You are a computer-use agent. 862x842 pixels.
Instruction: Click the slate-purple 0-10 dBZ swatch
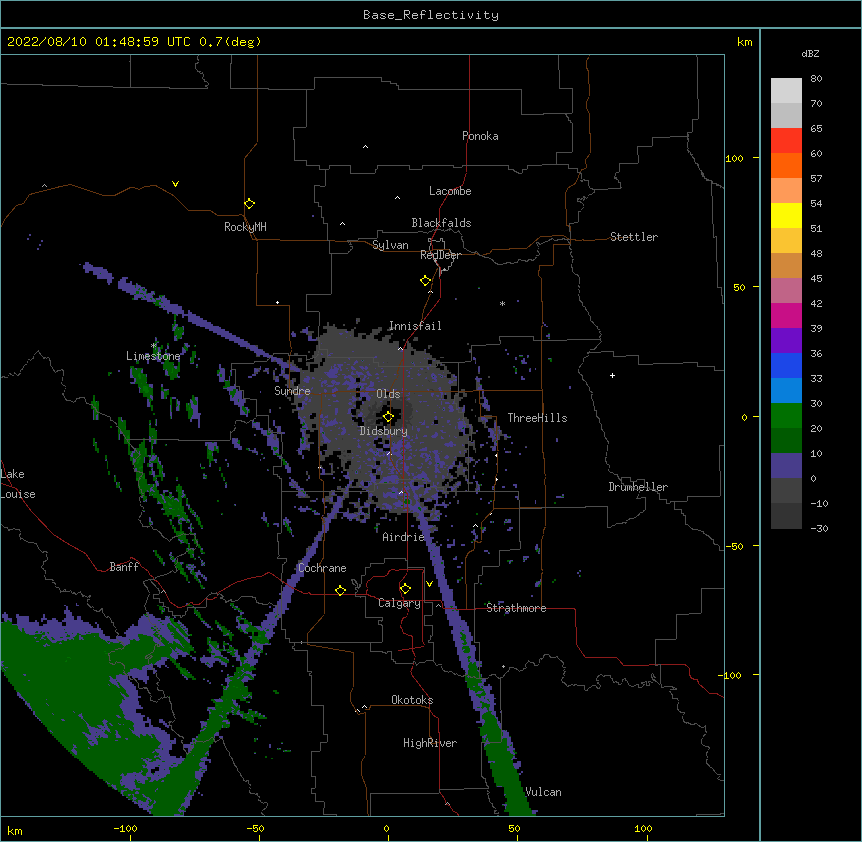(x=786, y=466)
